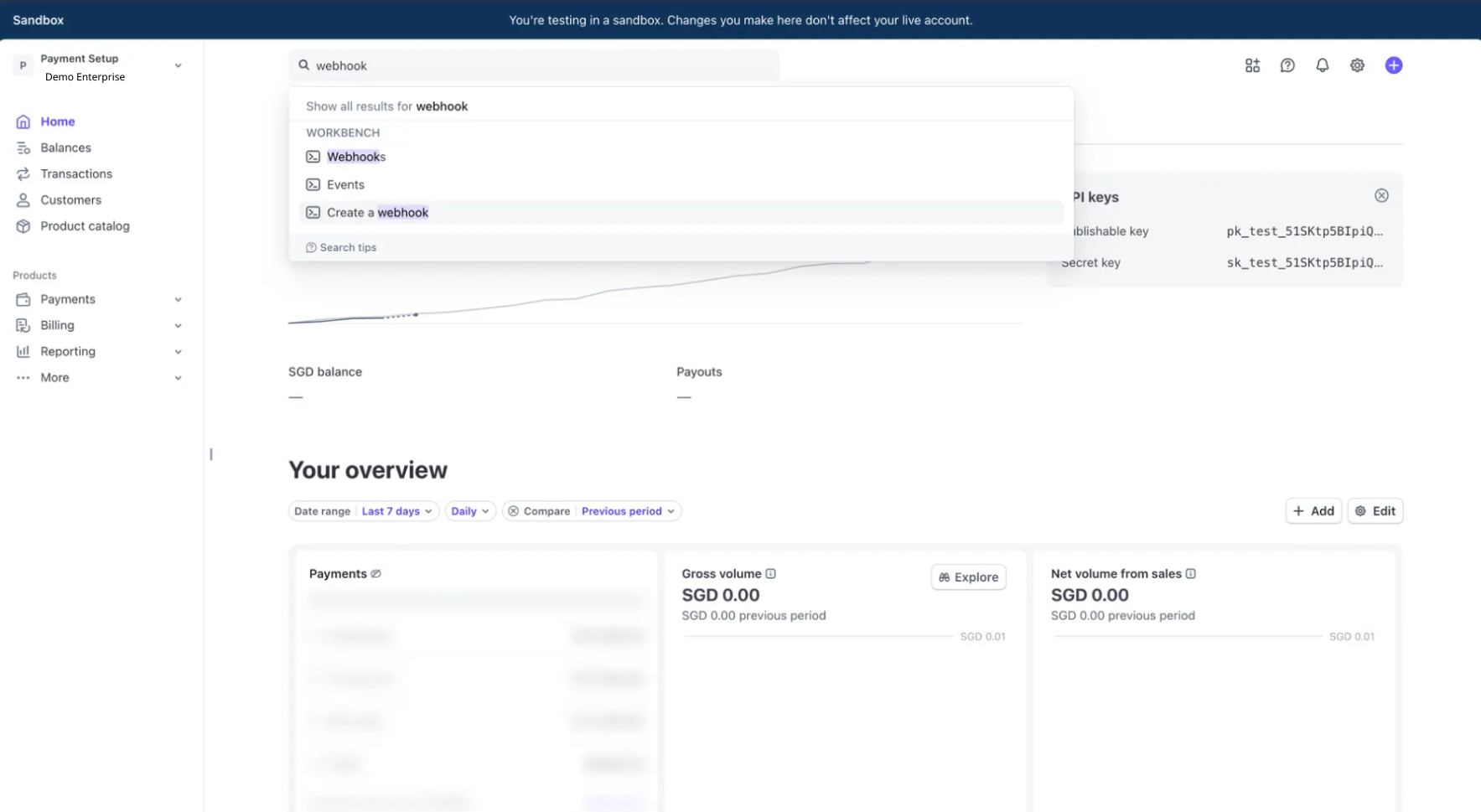Image resolution: width=1481 pixels, height=812 pixels.
Task: Click Explore on the Gross volume card
Action: (968, 577)
